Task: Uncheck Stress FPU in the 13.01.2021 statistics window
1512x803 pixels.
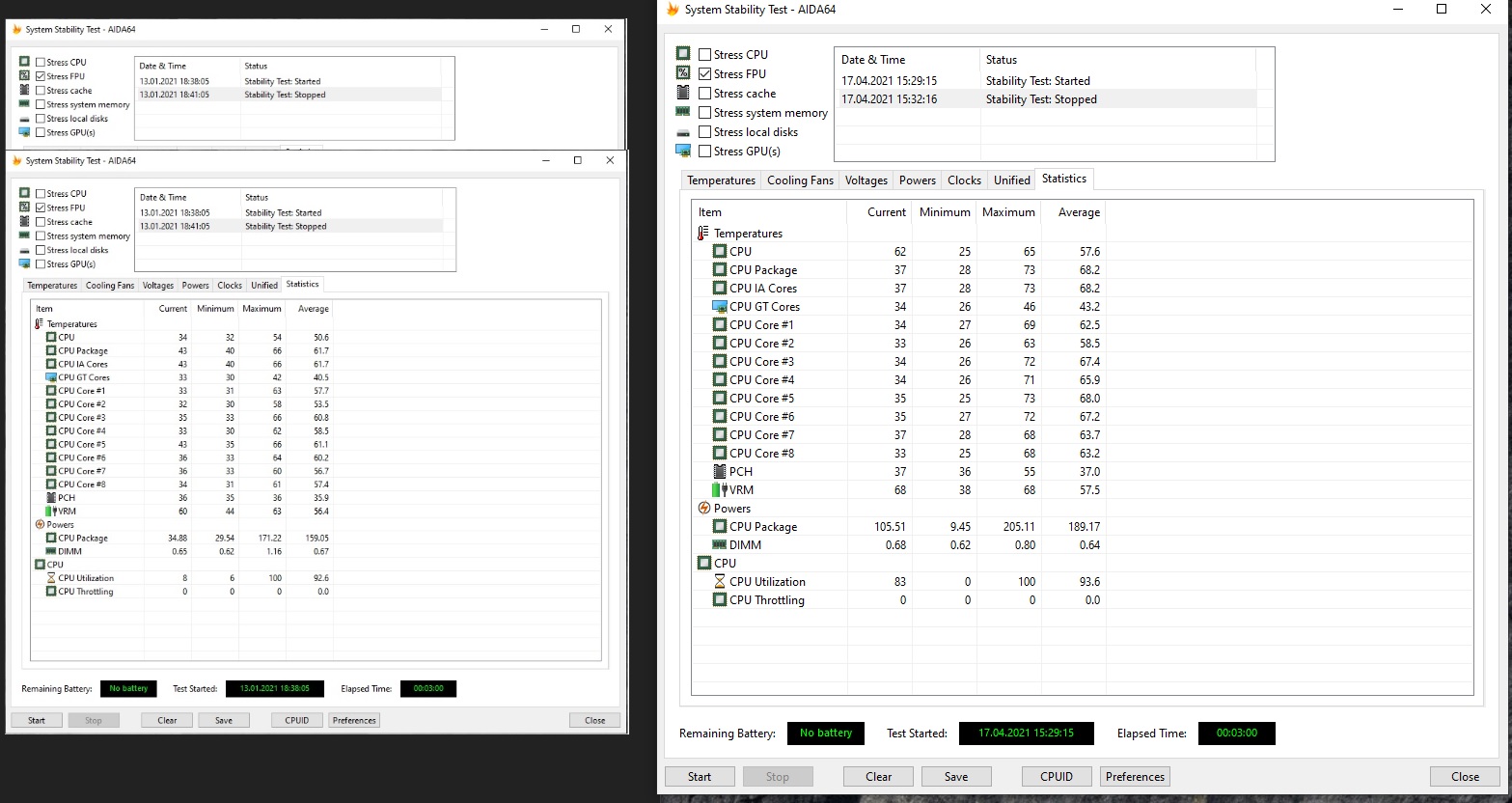Action: click(x=40, y=208)
